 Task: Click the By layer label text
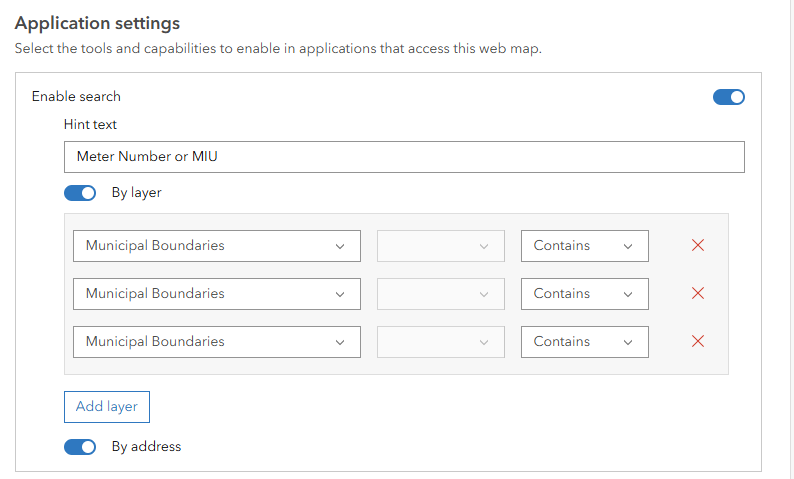pyautogui.click(x=136, y=193)
